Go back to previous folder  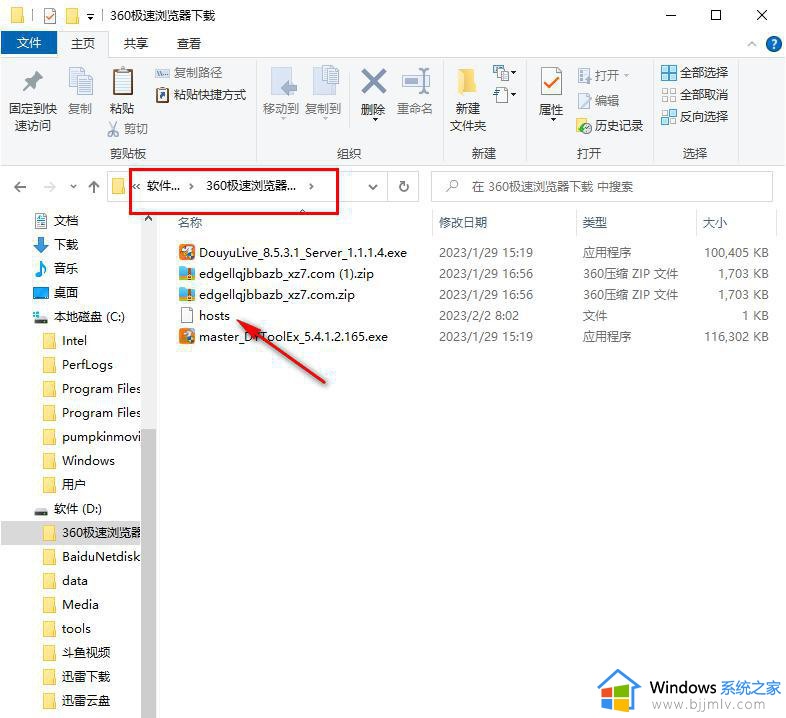point(21,187)
